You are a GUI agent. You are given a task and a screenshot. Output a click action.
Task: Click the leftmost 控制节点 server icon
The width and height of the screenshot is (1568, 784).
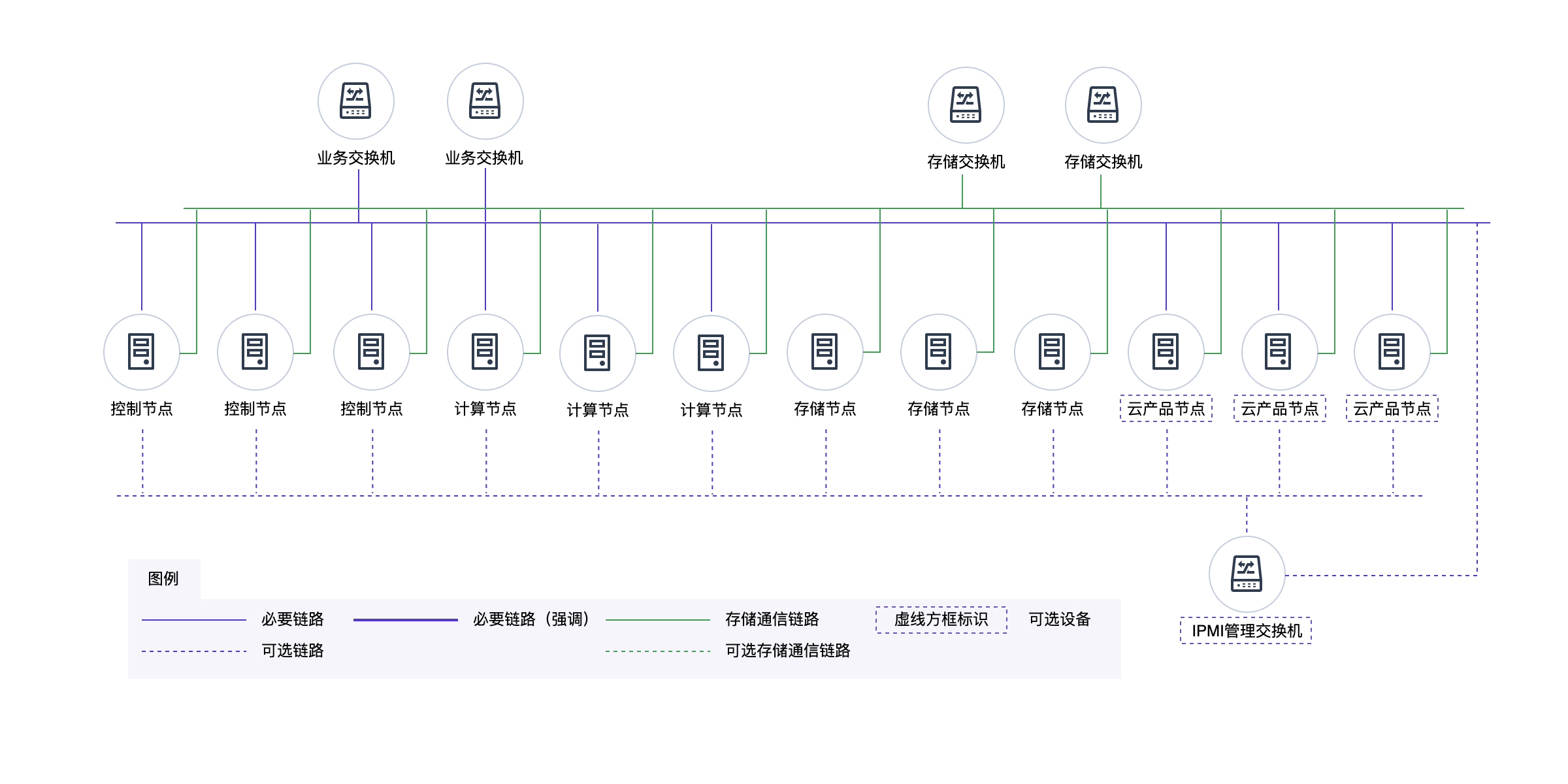pos(141,352)
